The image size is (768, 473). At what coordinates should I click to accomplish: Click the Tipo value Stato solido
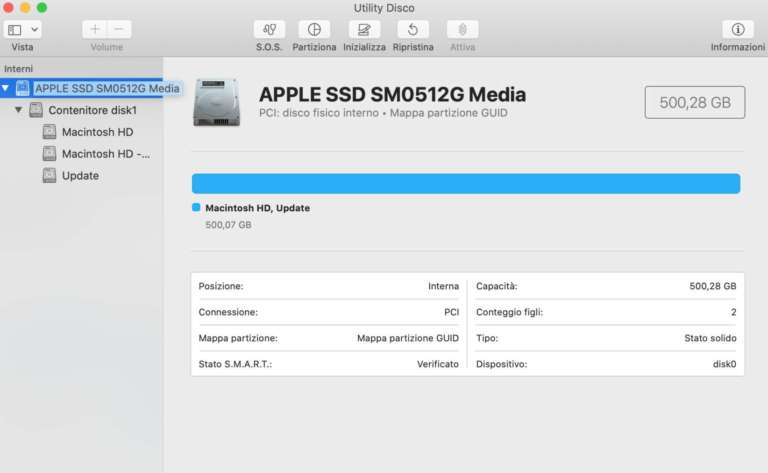pos(710,338)
